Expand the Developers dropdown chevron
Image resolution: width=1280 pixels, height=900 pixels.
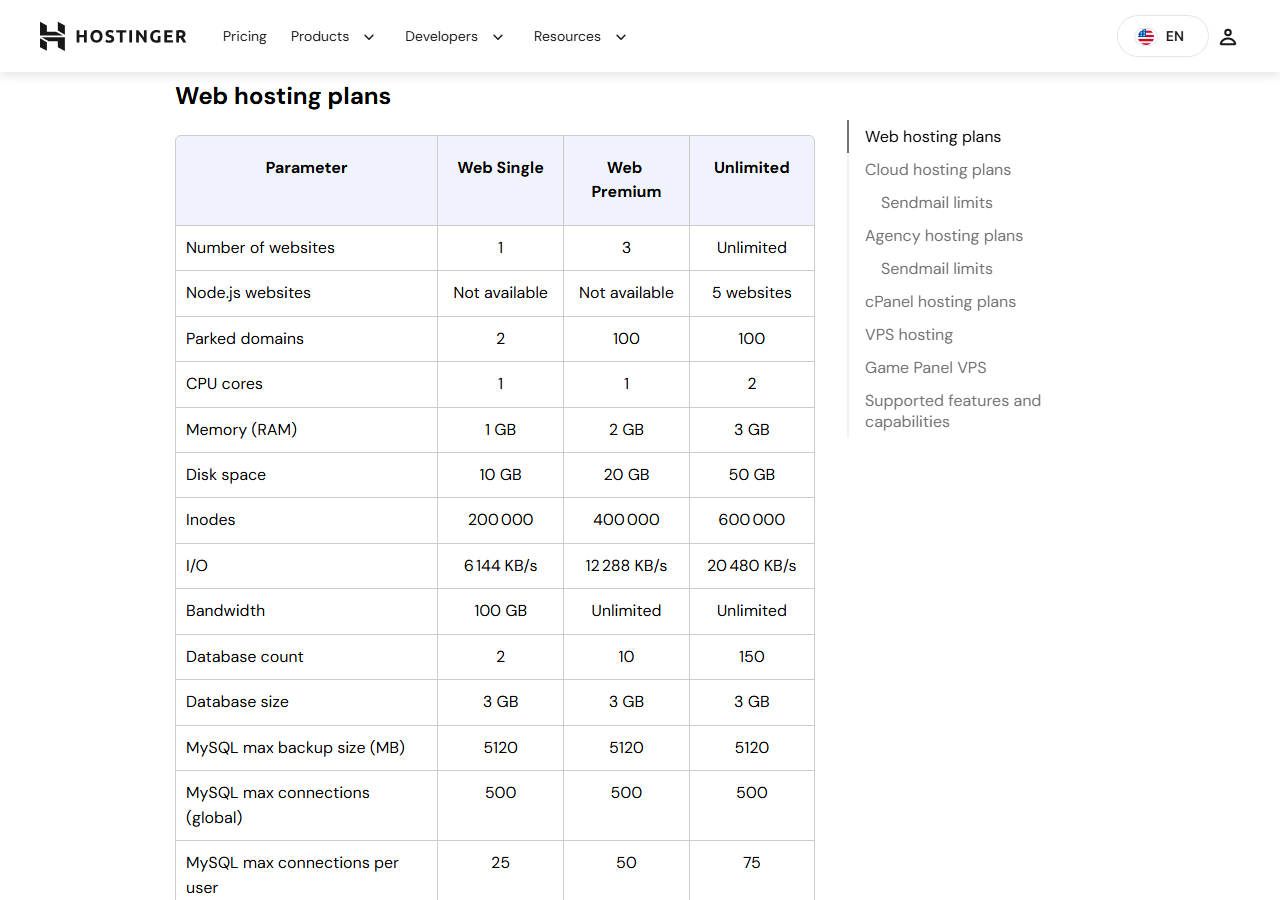pos(498,37)
